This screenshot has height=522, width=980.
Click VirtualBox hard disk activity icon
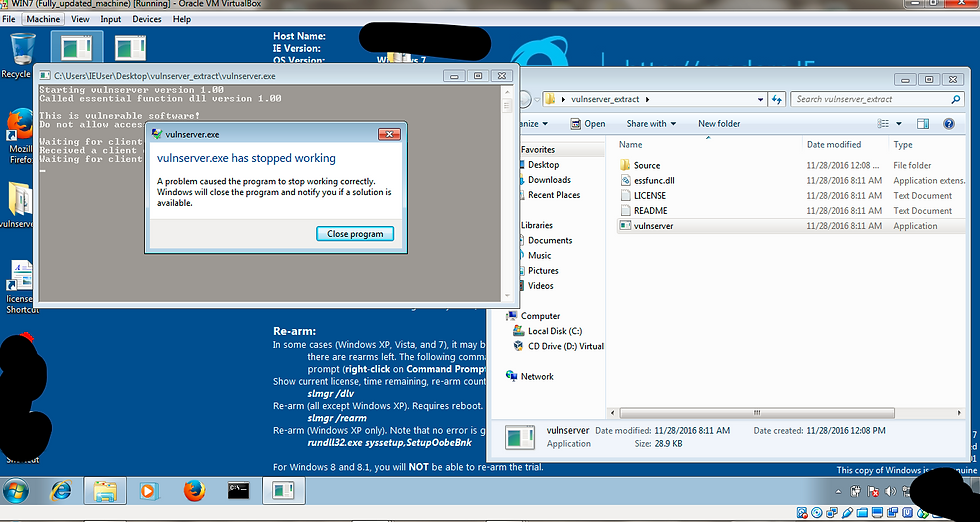[802, 514]
